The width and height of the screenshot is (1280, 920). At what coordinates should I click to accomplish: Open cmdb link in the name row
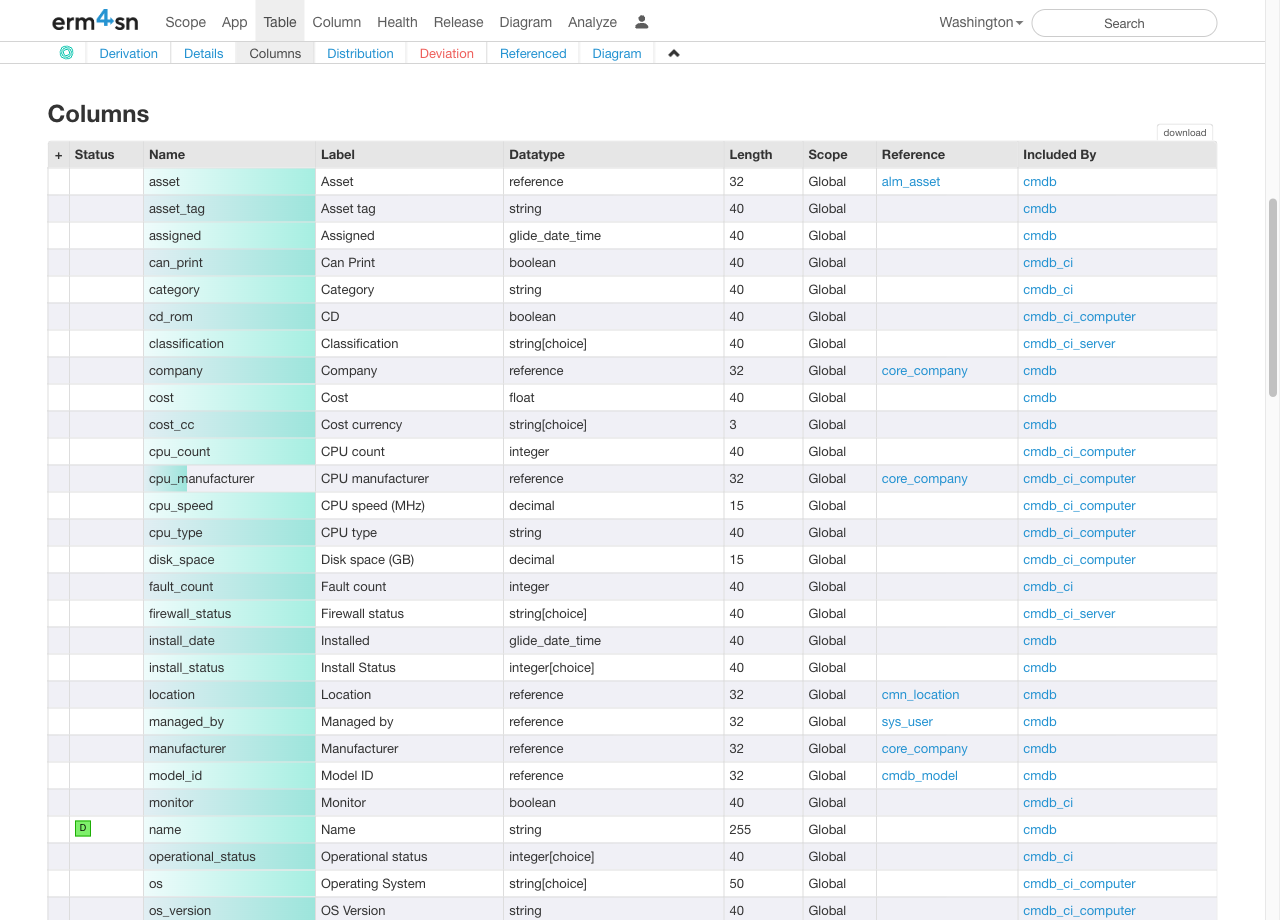1040,829
